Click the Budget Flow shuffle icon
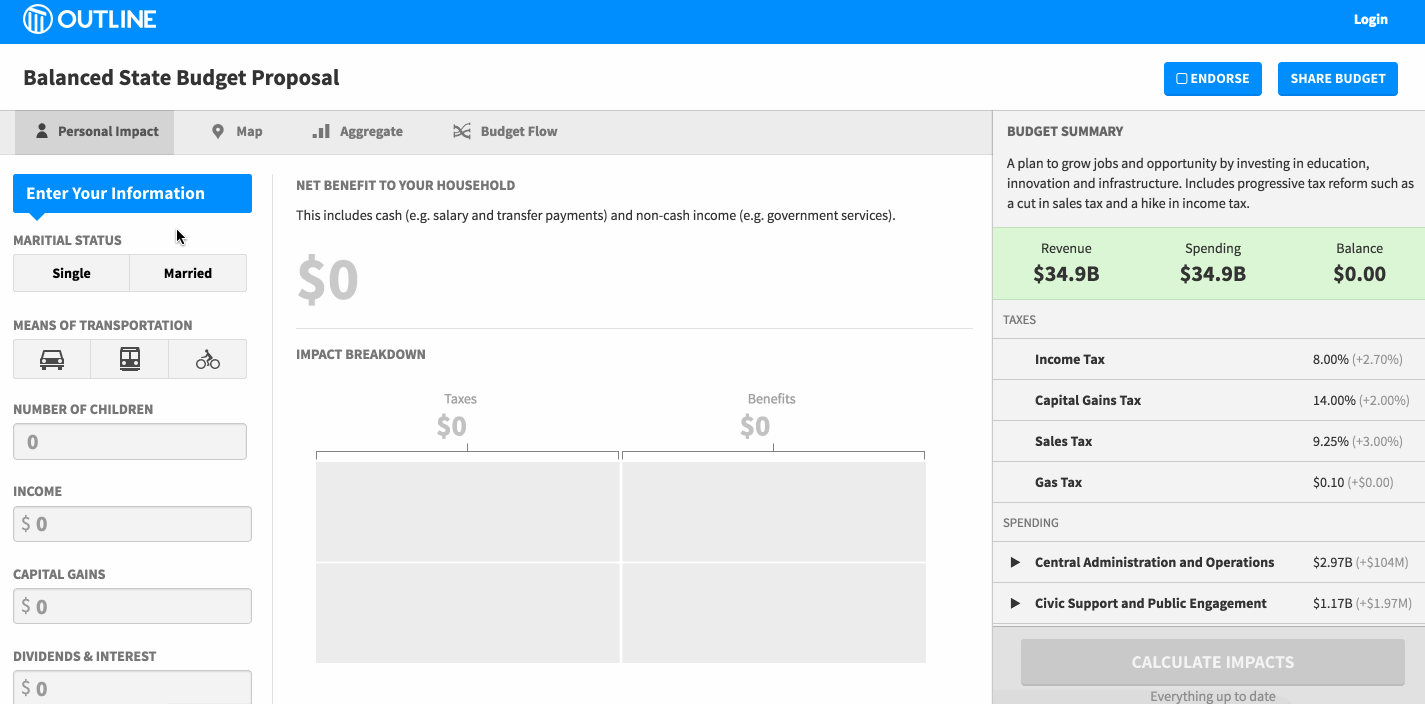Image resolution: width=1425 pixels, height=704 pixels. 461,131
